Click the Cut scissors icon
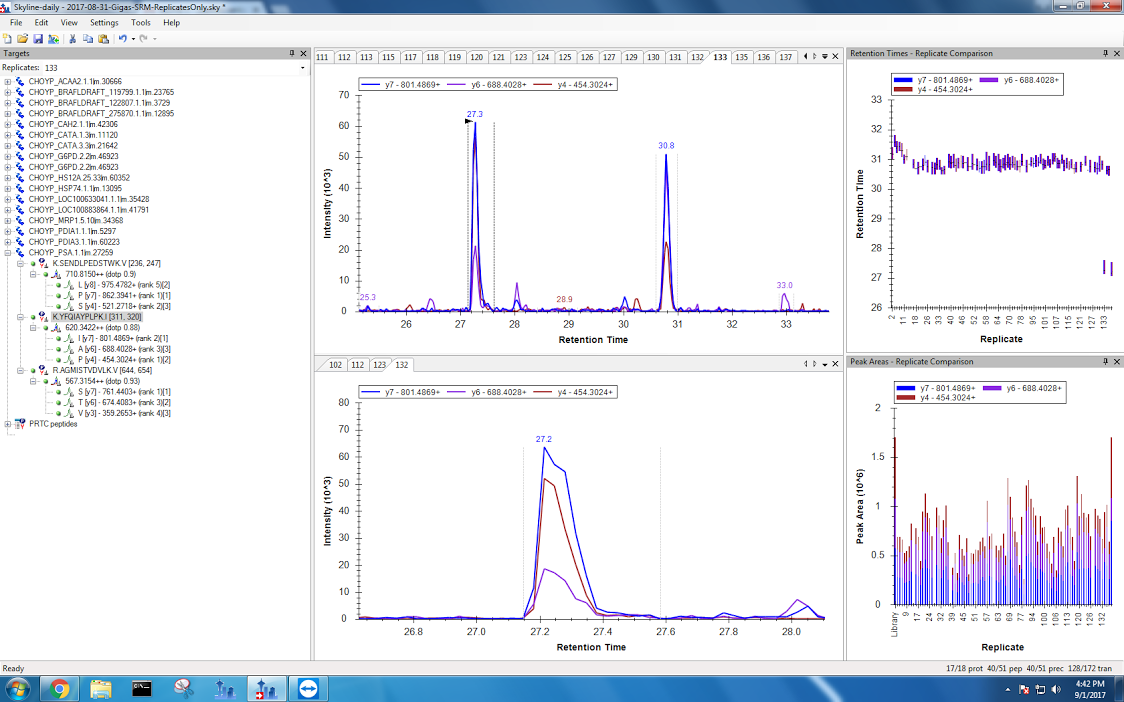1124x702 pixels. click(73, 38)
